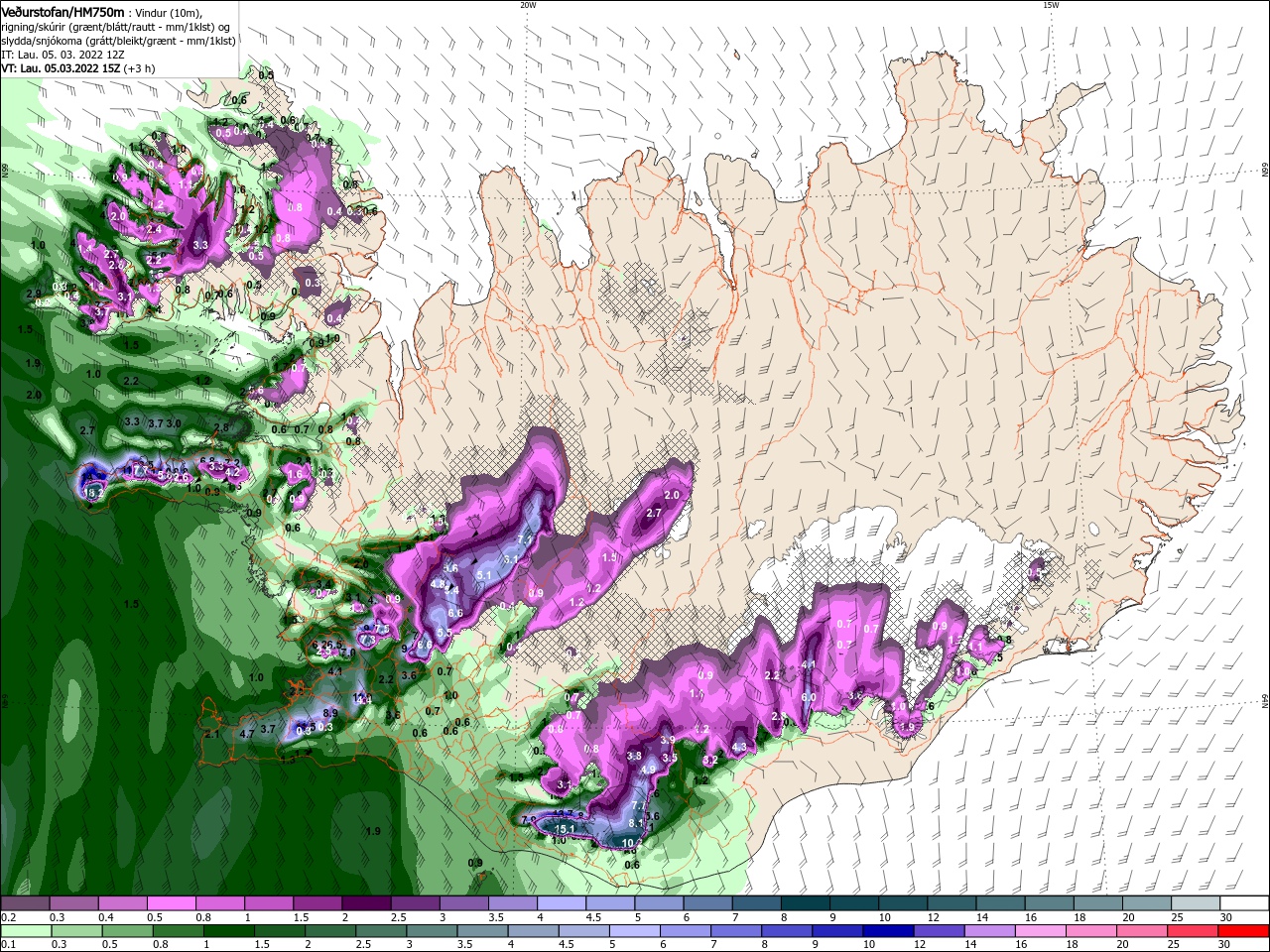
Task: Click the light violet 14 mm rain swatch
Action: coord(990,931)
